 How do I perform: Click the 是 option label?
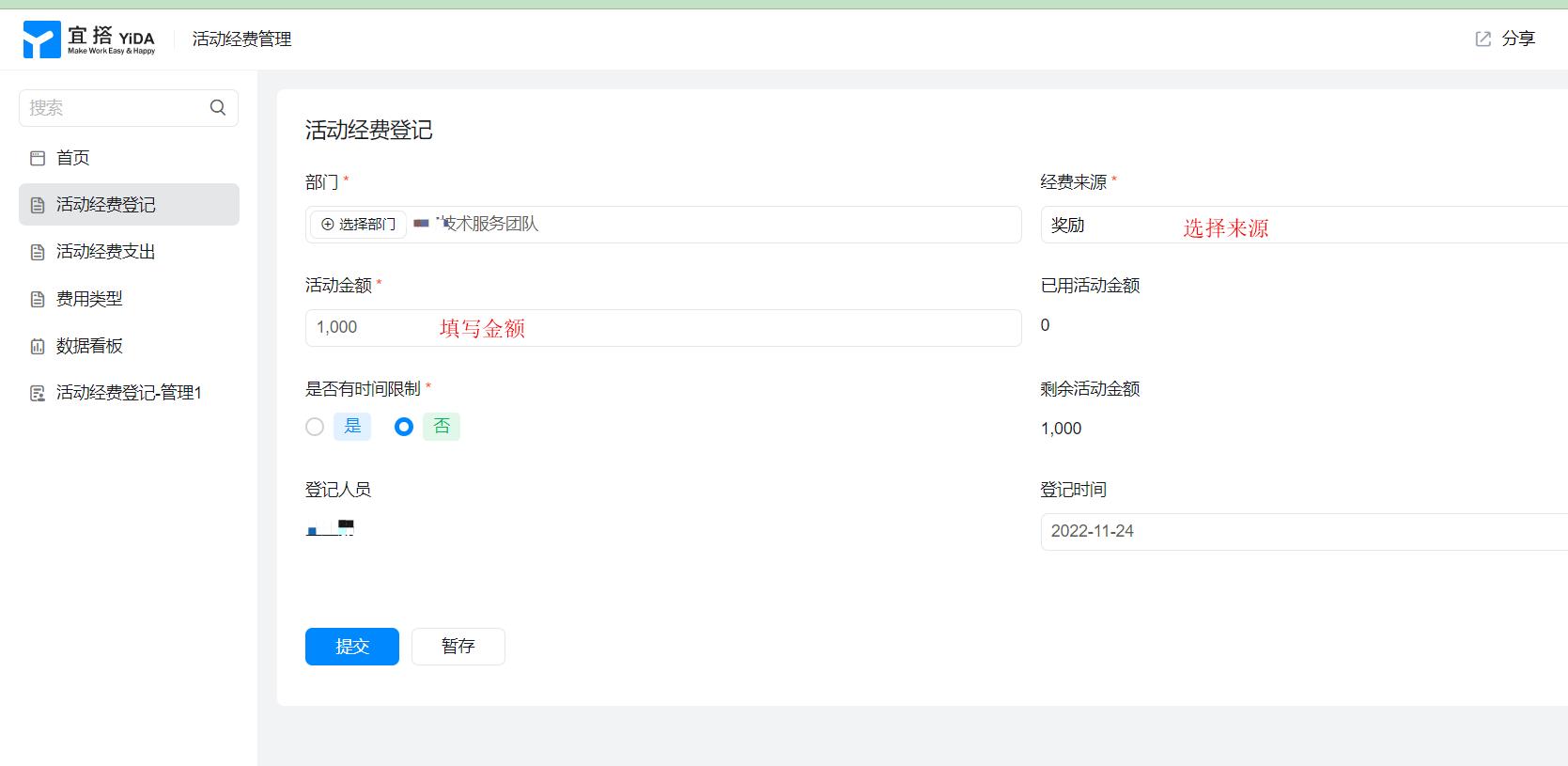(x=352, y=427)
